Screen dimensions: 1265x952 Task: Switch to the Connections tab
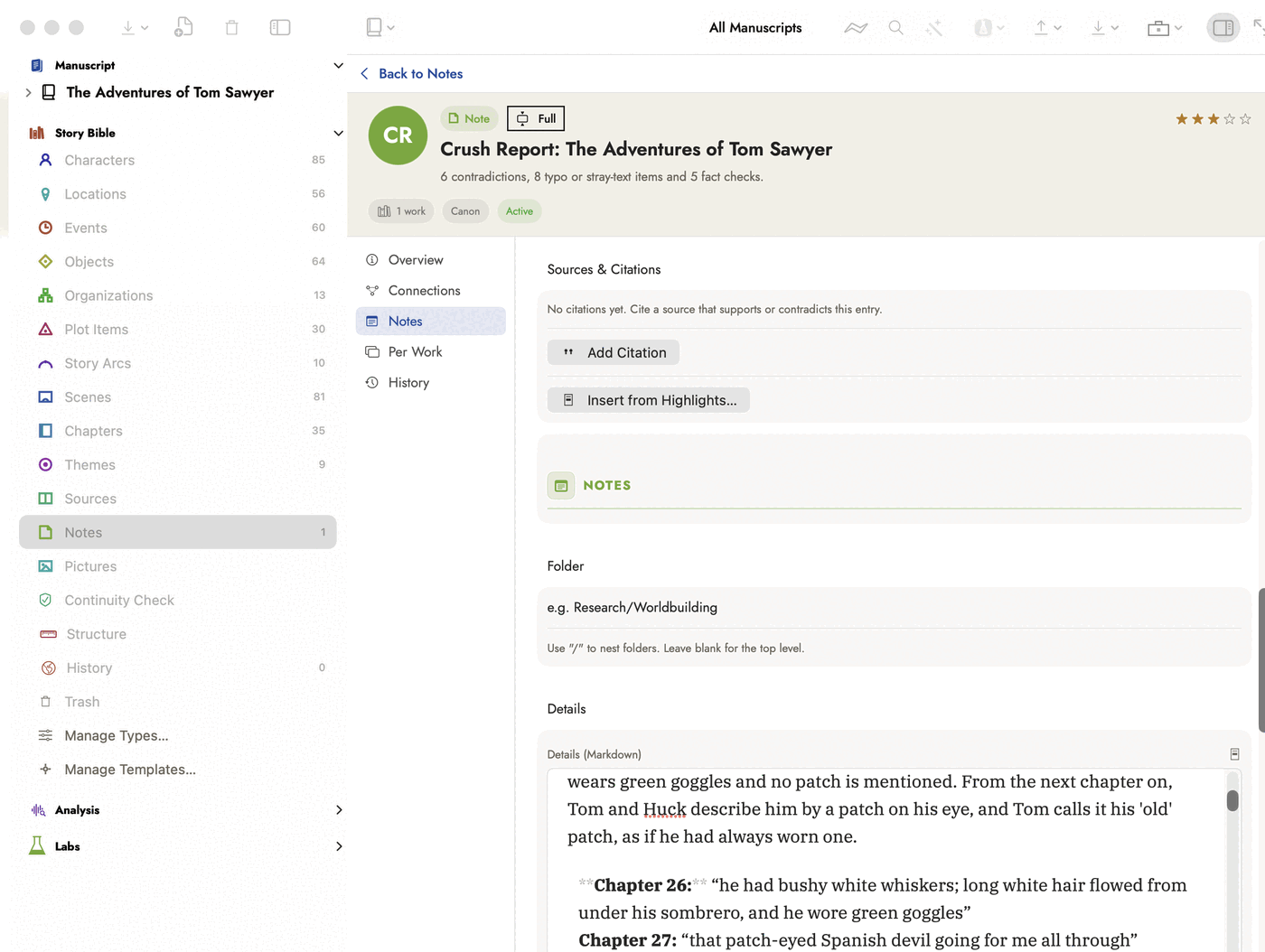click(x=431, y=291)
